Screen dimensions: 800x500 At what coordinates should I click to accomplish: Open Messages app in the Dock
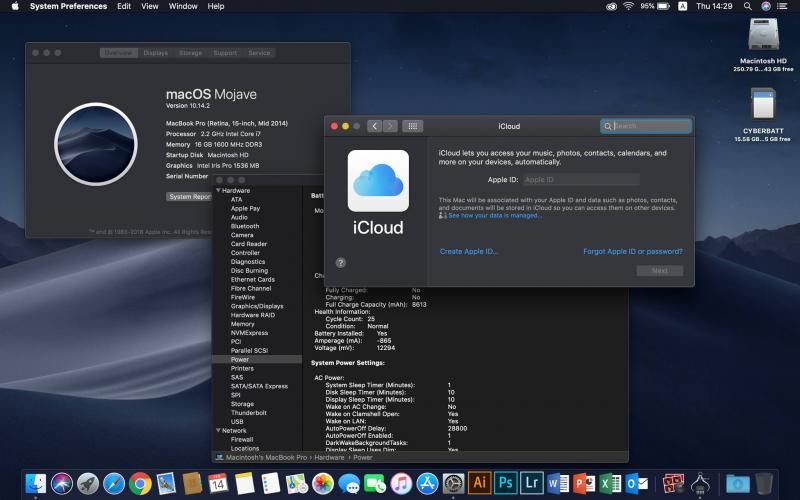tap(349, 484)
